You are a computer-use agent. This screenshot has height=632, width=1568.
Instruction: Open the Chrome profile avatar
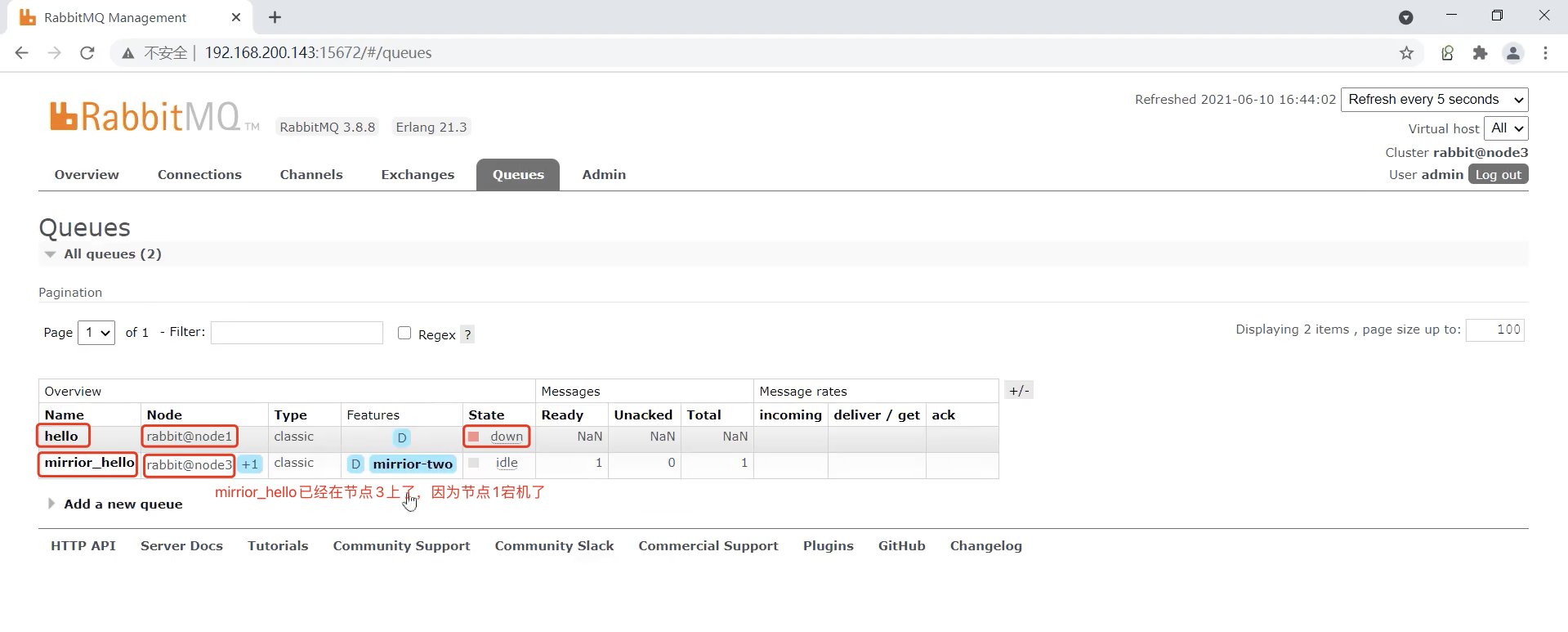[x=1513, y=53]
